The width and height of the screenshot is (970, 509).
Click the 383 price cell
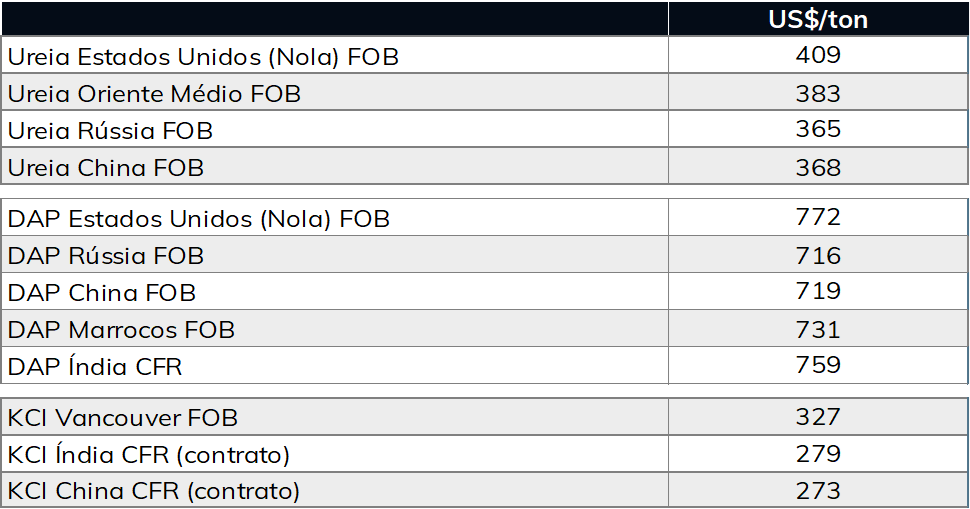pos(819,94)
